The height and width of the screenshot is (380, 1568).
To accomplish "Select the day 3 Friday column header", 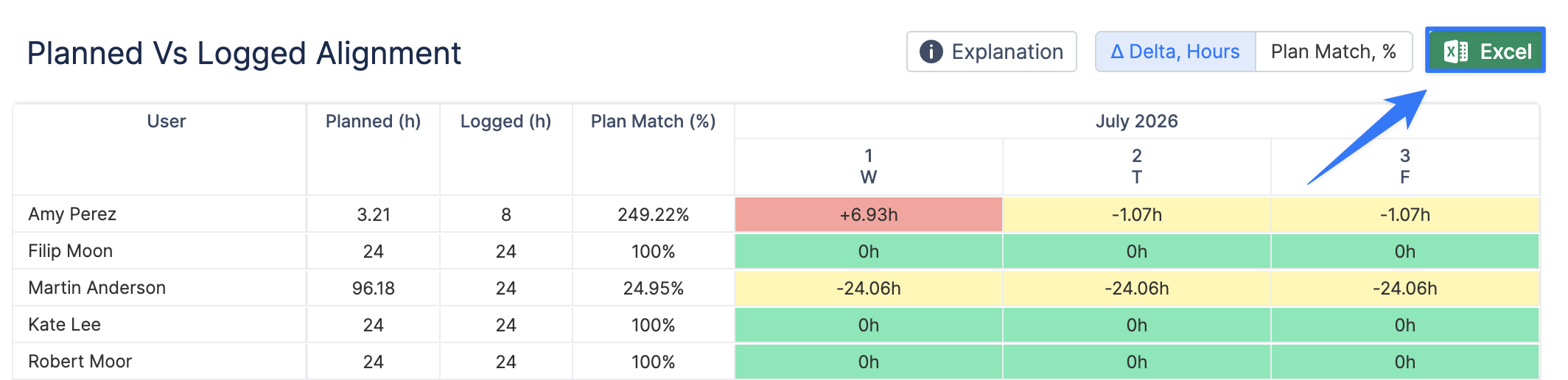I will [x=1405, y=166].
